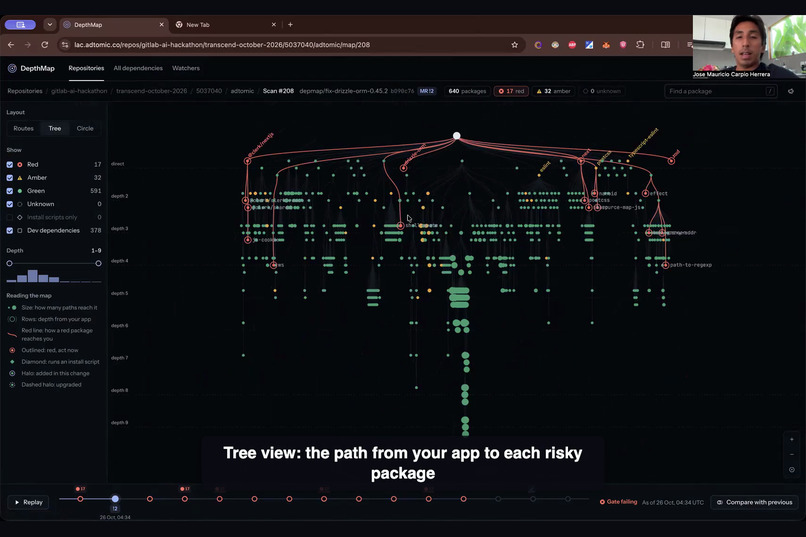The width and height of the screenshot is (806, 537).
Task: Select the red js-cookie node
Action: click(x=248, y=239)
